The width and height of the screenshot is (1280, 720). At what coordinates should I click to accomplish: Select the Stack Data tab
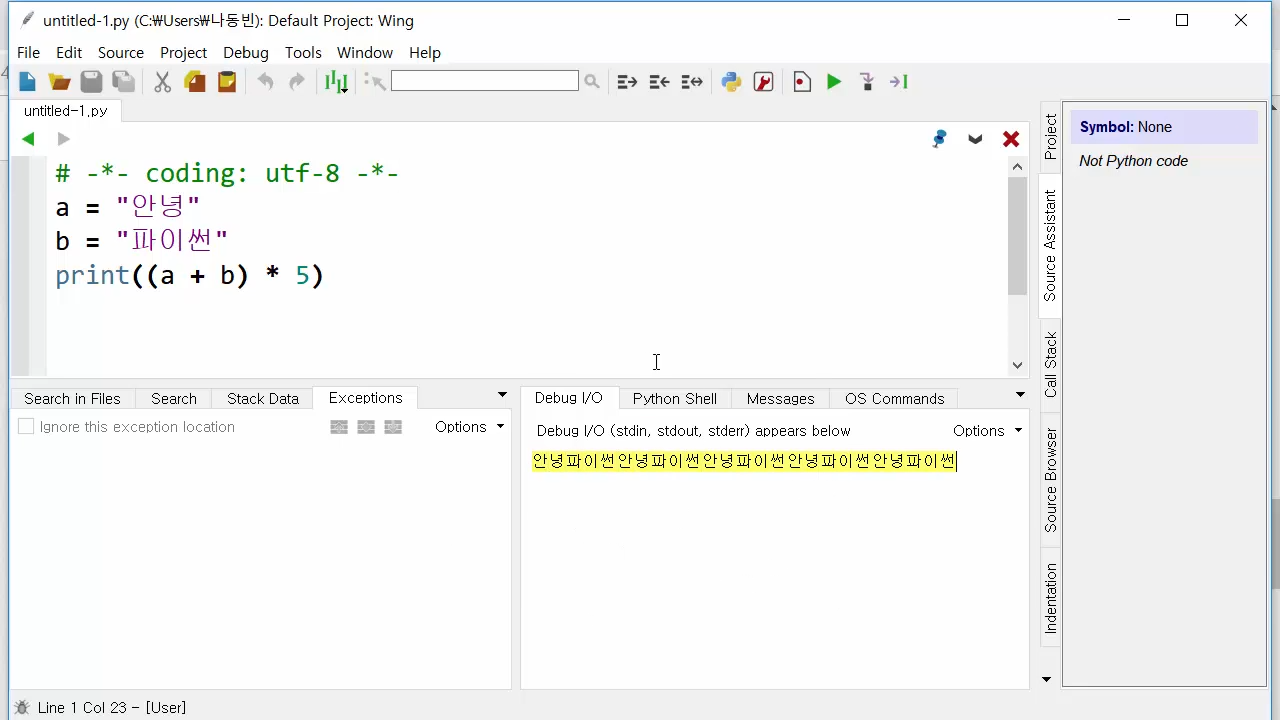[x=262, y=398]
